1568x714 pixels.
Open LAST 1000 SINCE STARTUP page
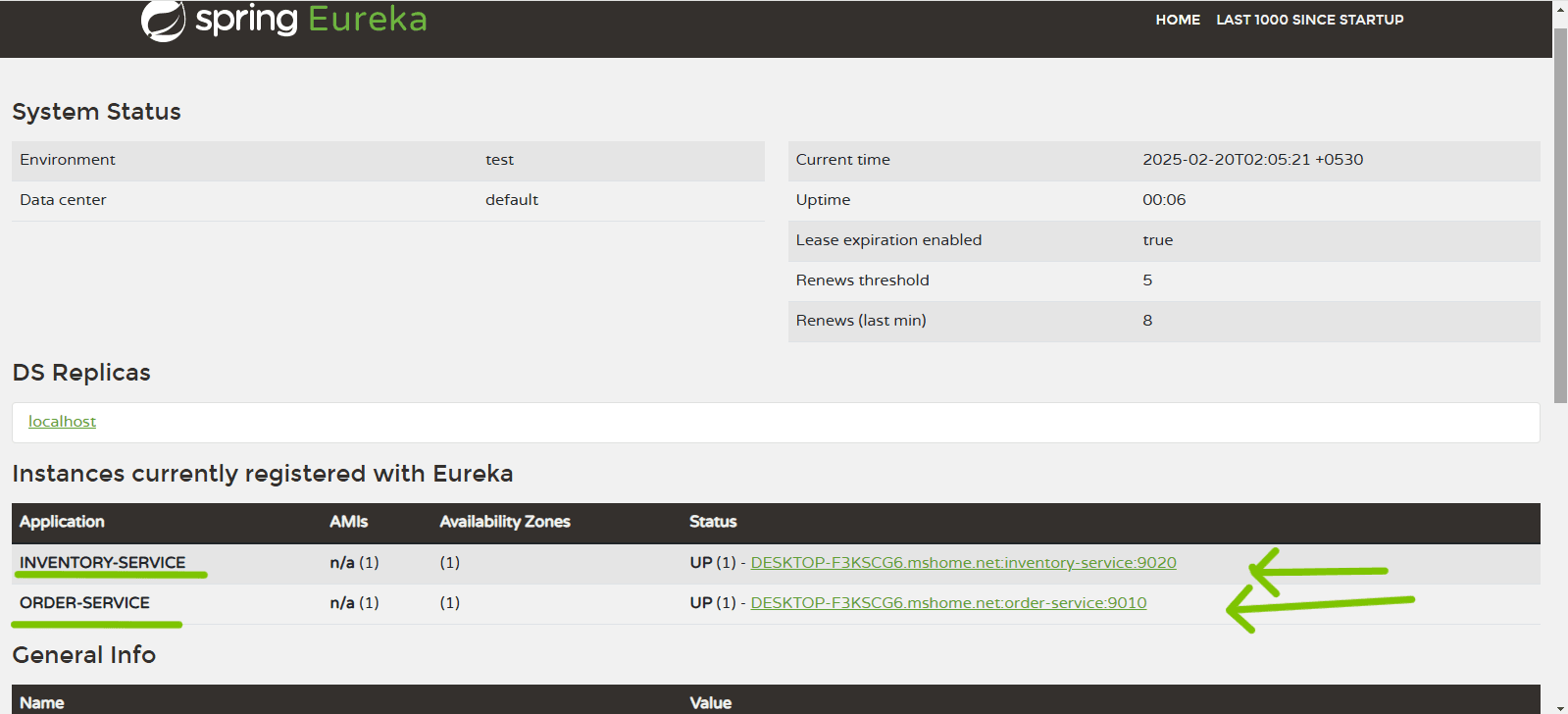pyautogui.click(x=1310, y=20)
